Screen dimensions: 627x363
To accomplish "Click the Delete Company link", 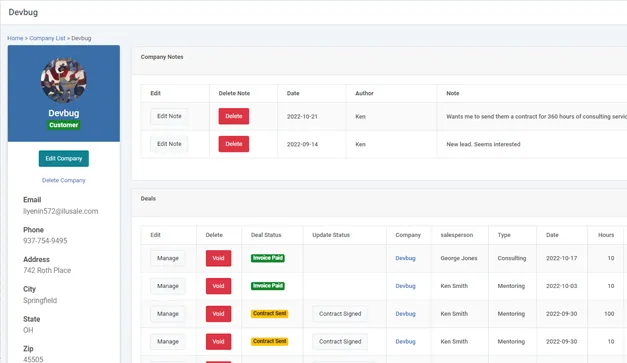I will [x=64, y=180].
